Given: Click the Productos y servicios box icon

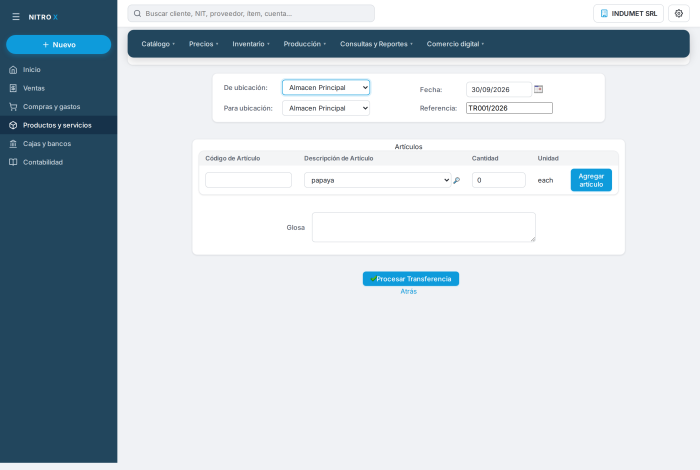Looking at the screenshot, I should tap(13, 125).
